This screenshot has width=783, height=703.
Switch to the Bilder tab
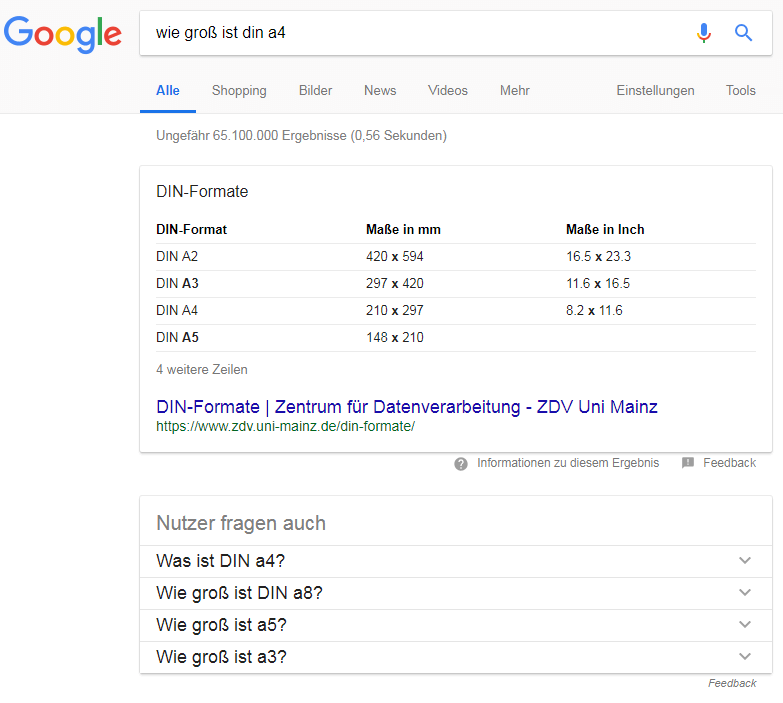(x=315, y=90)
